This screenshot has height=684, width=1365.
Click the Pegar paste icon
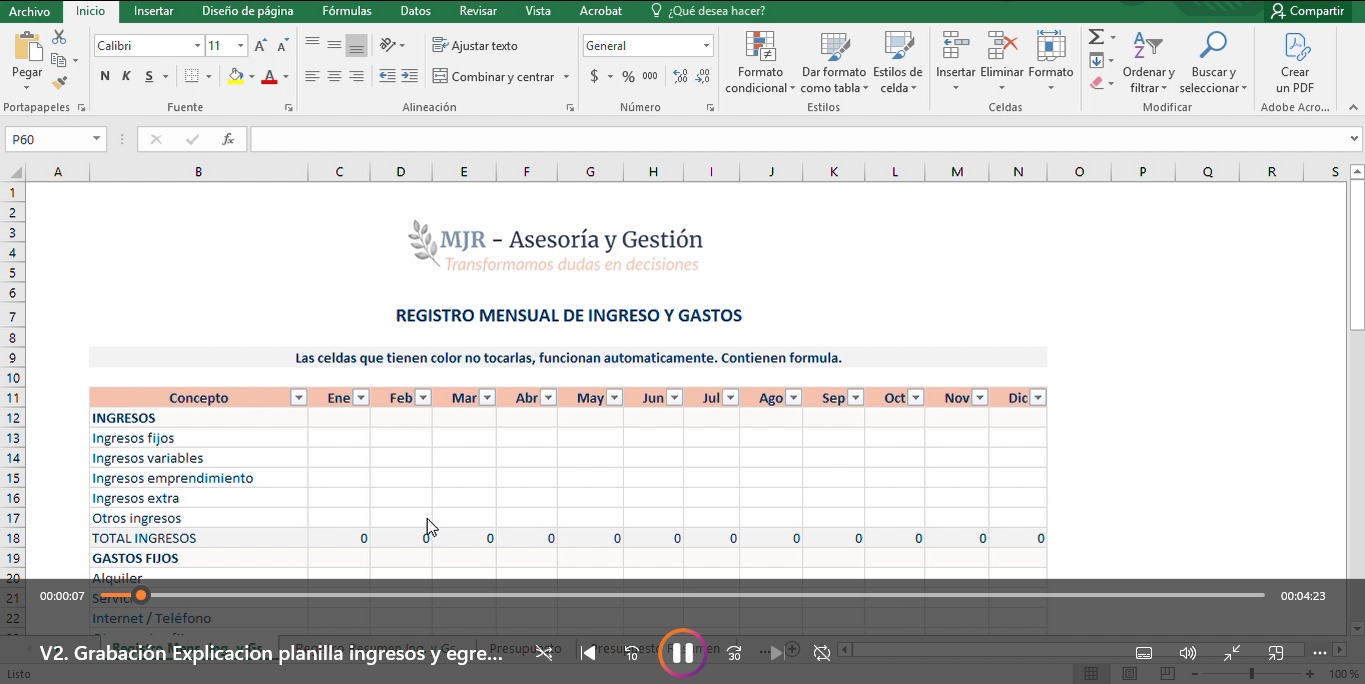[28, 48]
